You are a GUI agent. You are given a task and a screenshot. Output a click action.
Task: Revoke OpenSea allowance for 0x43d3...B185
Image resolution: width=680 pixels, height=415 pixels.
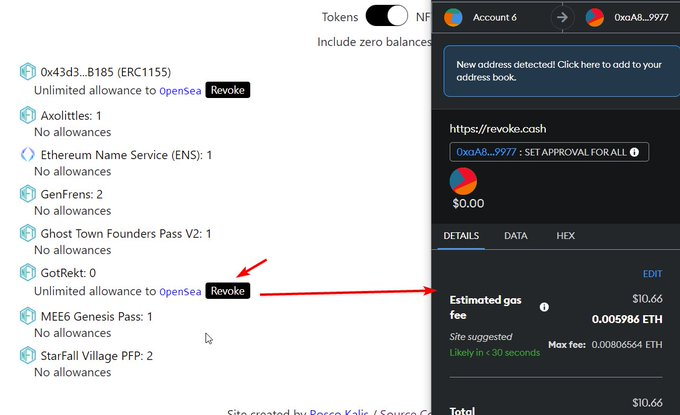228,90
